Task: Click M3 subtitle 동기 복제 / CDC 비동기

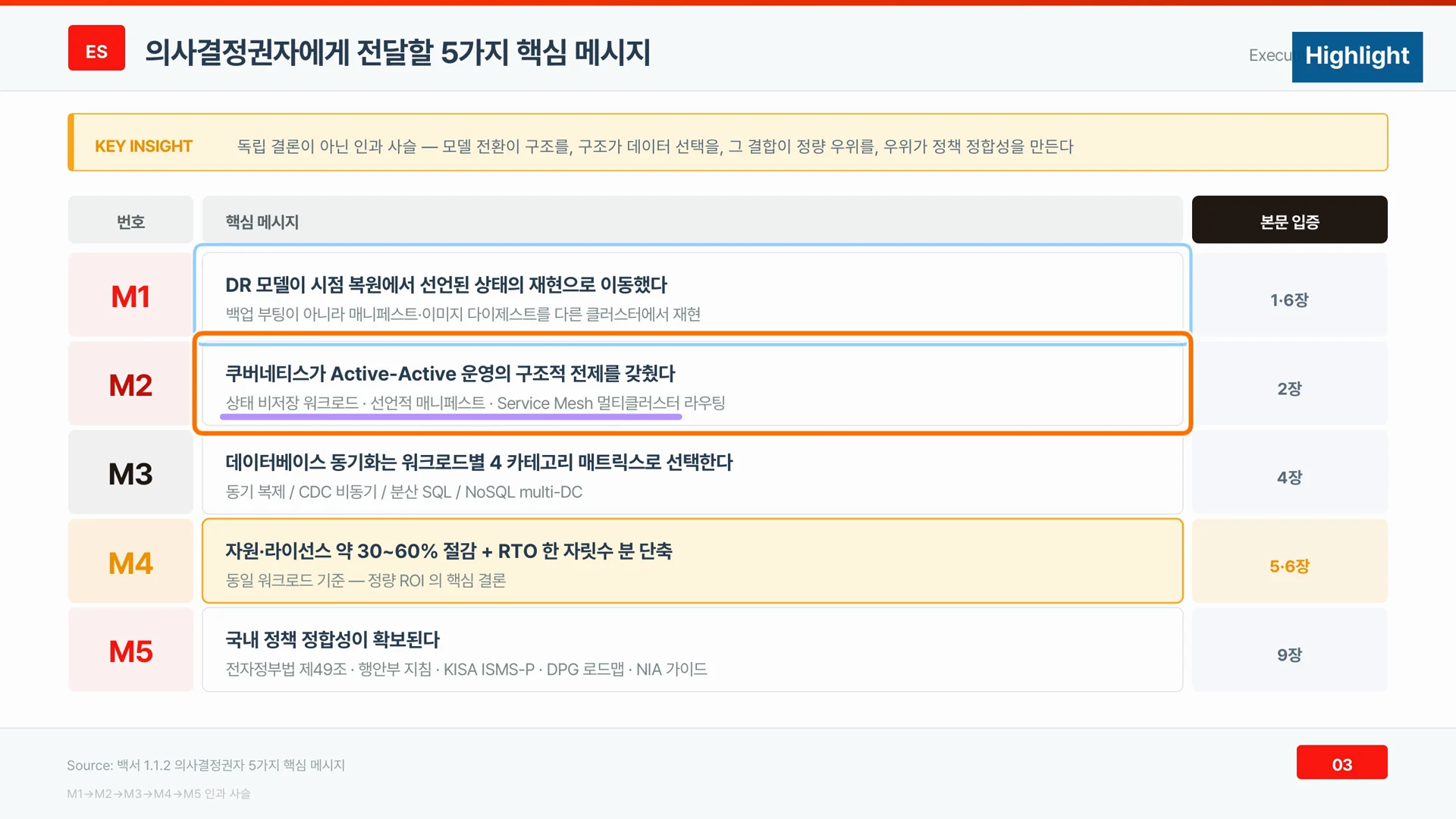Action: tap(403, 491)
